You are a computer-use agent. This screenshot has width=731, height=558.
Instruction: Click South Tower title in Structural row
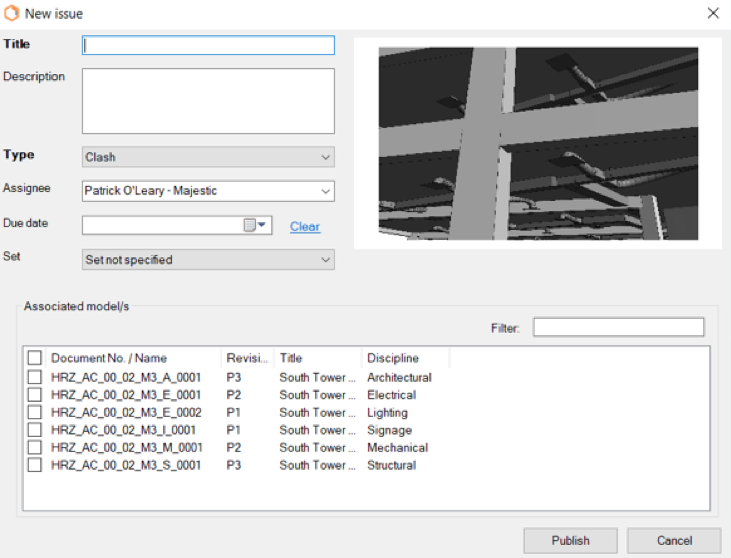(317, 465)
